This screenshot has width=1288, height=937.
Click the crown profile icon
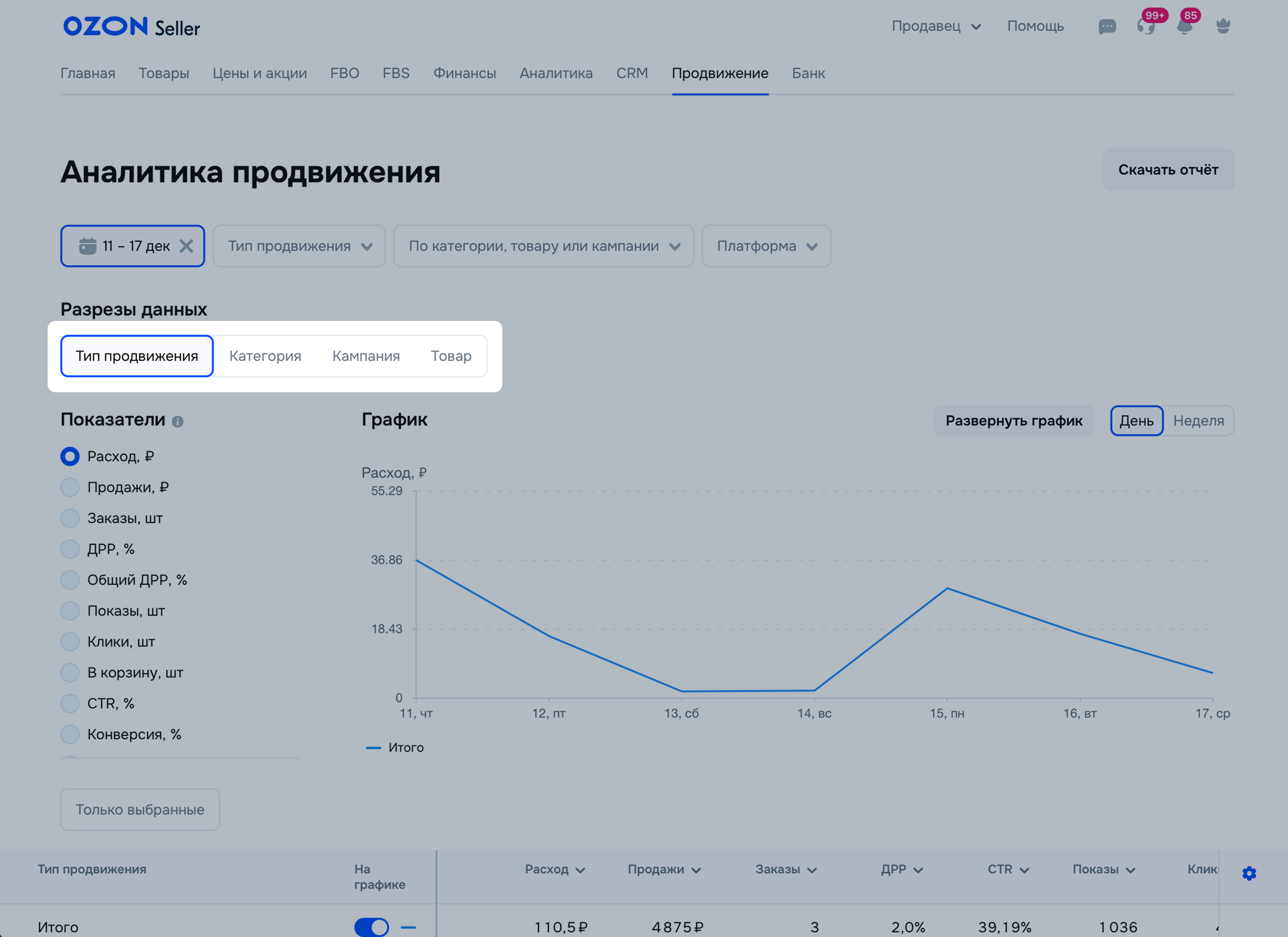click(1223, 26)
